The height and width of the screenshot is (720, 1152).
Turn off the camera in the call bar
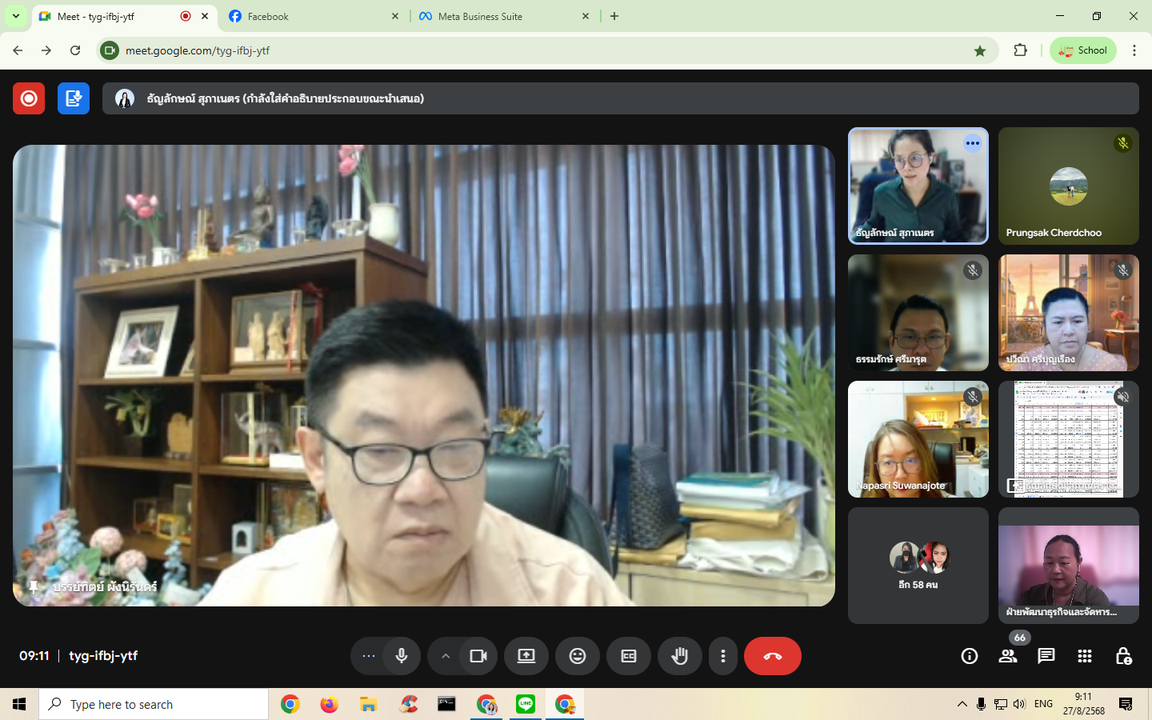[x=478, y=656]
